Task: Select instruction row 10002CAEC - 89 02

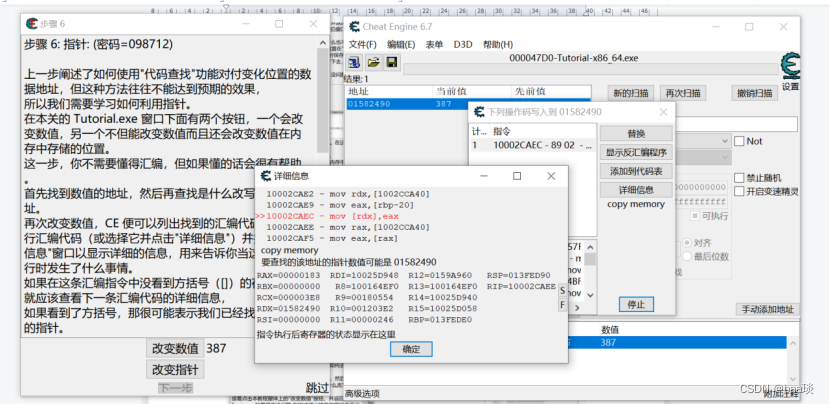Action: tap(533, 145)
